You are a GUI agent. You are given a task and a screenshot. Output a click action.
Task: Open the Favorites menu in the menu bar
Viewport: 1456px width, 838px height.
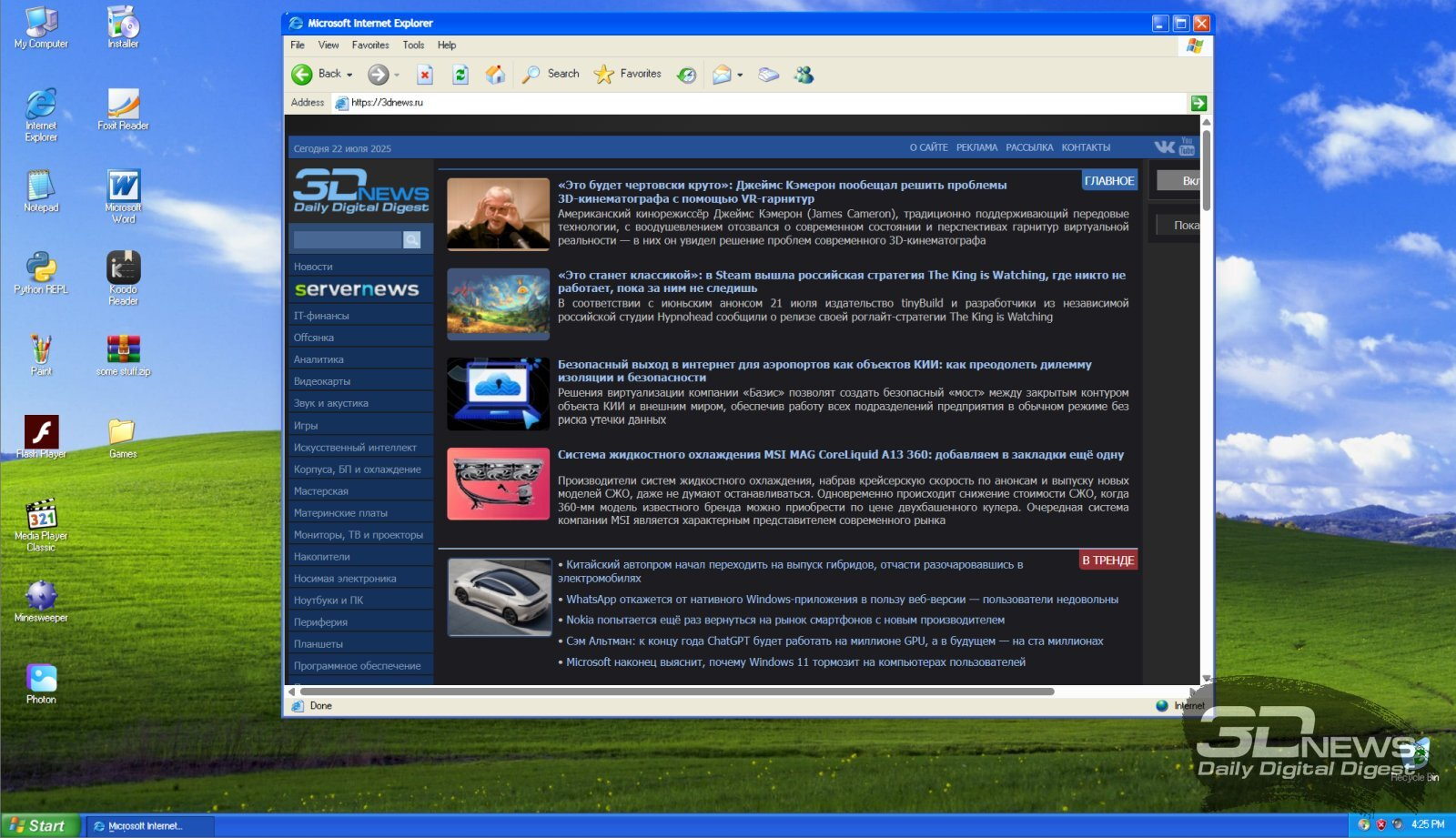[369, 45]
